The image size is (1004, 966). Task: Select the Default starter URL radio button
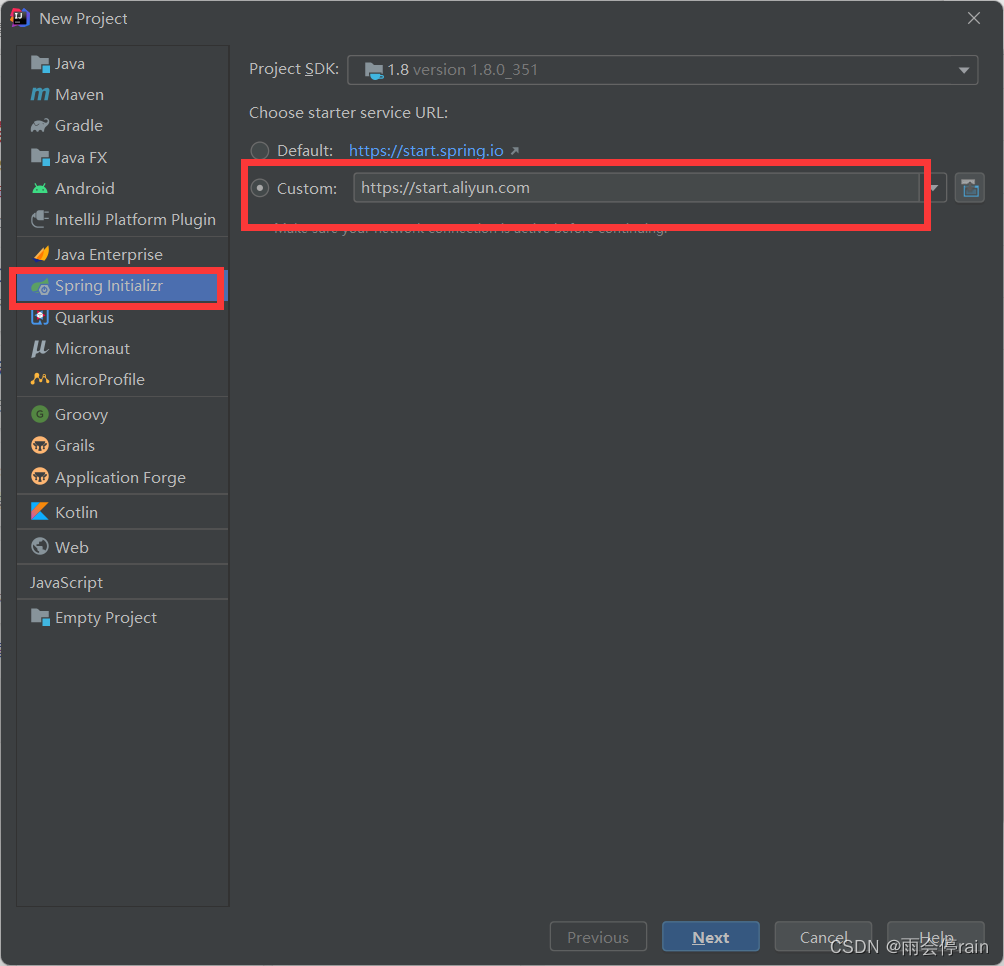259,151
